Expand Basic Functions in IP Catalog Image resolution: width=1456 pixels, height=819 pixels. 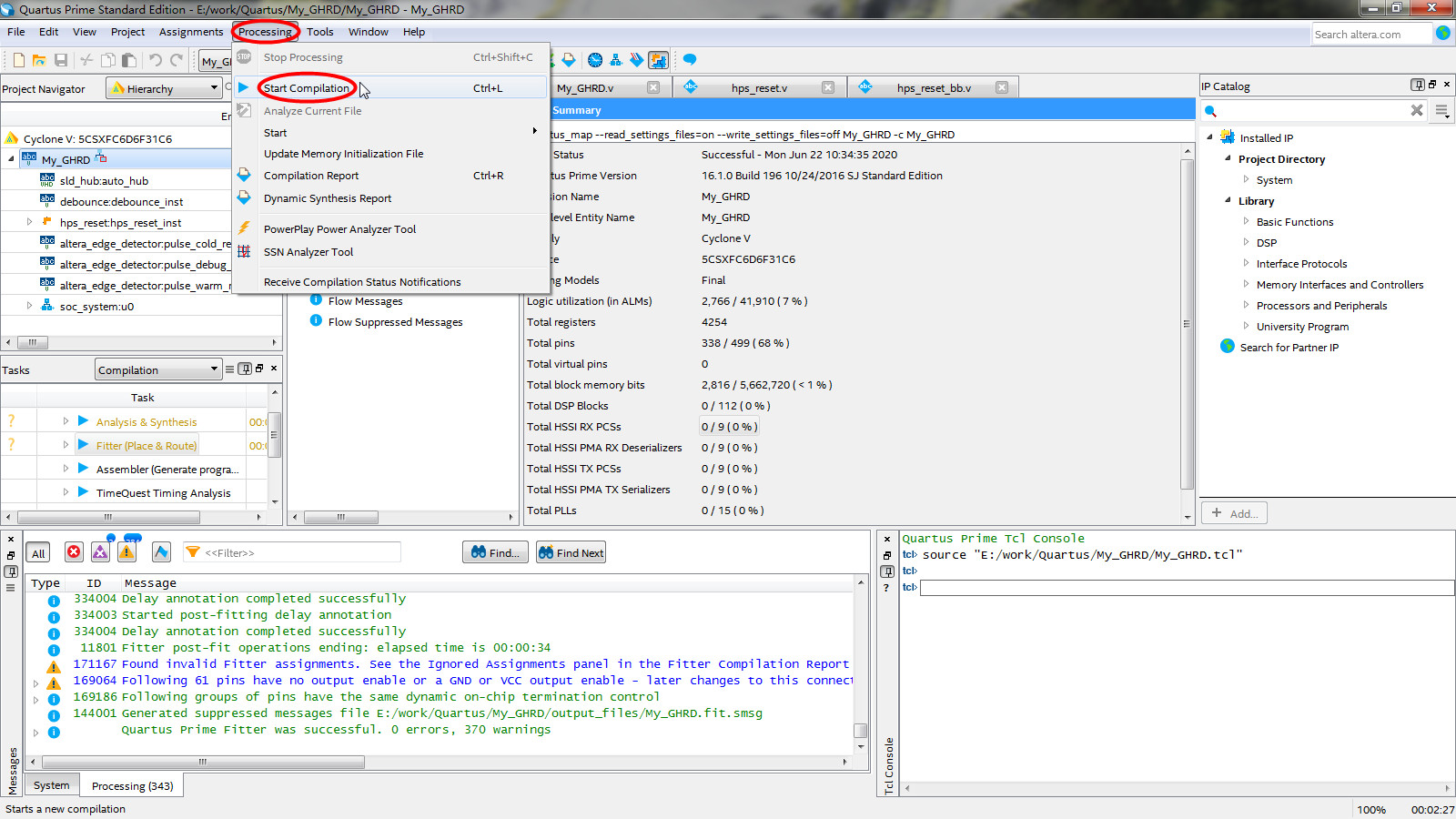(x=1246, y=221)
